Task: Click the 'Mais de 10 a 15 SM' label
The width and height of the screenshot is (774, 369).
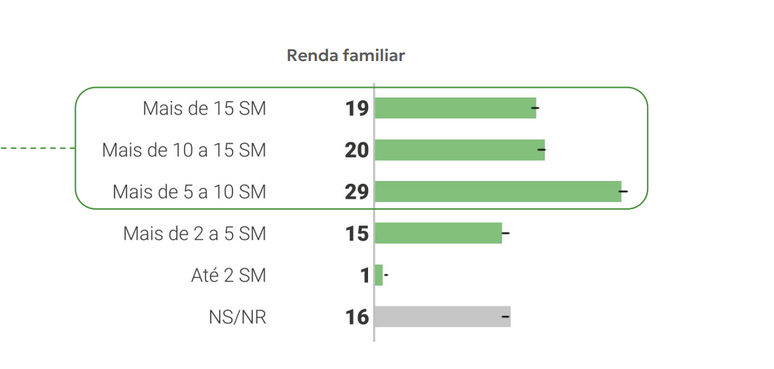Action: (184, 150)
